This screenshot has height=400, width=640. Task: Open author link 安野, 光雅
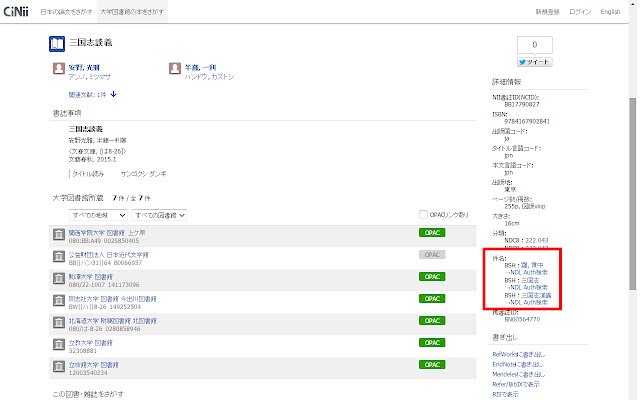(84, 67)
